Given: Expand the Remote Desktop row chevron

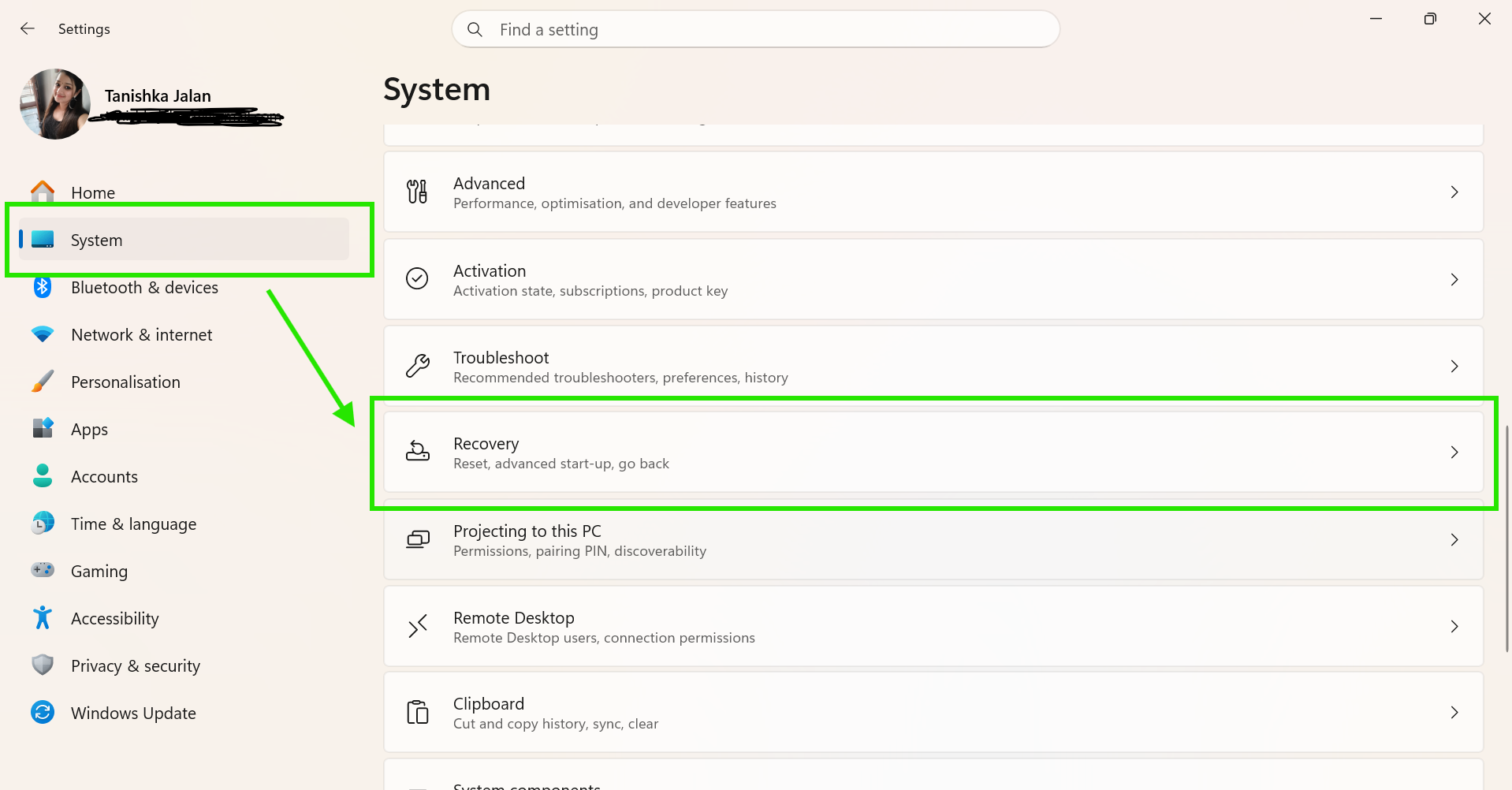Looking at the screenshot, I should tap(1454, 627).
